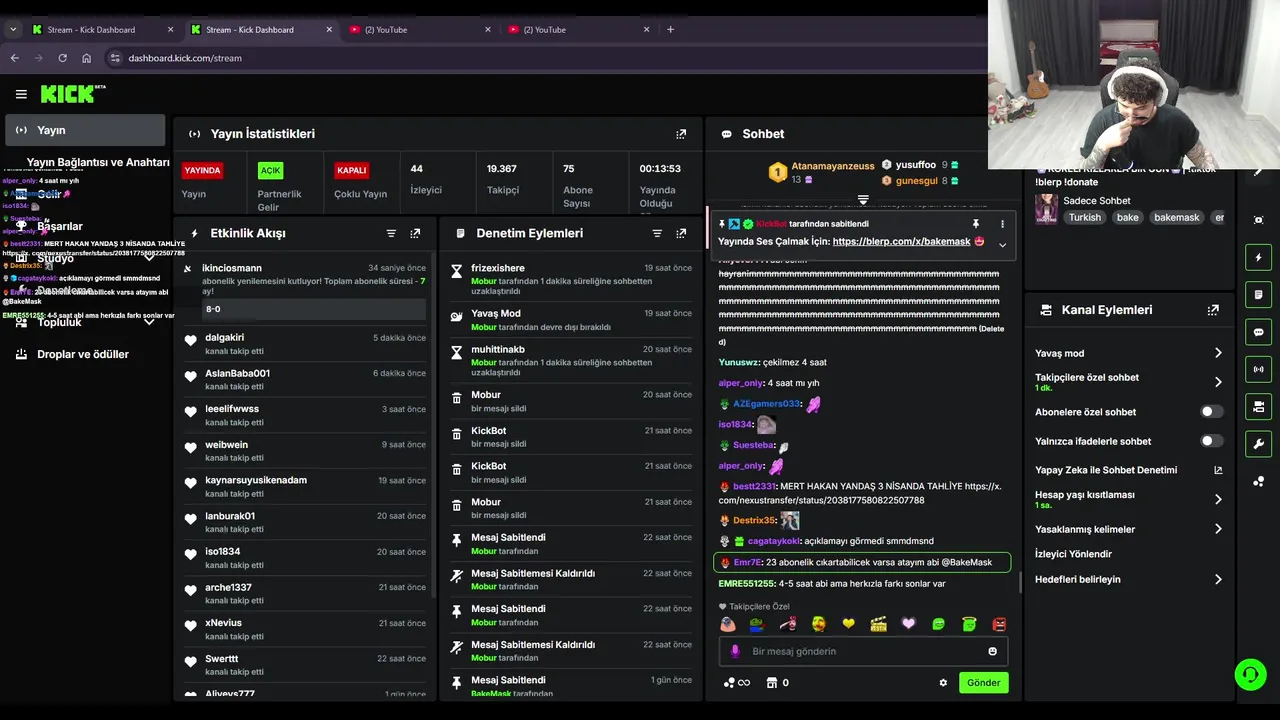Click the Gönder send button
1280x720 pixels.
tap(983, 683)
